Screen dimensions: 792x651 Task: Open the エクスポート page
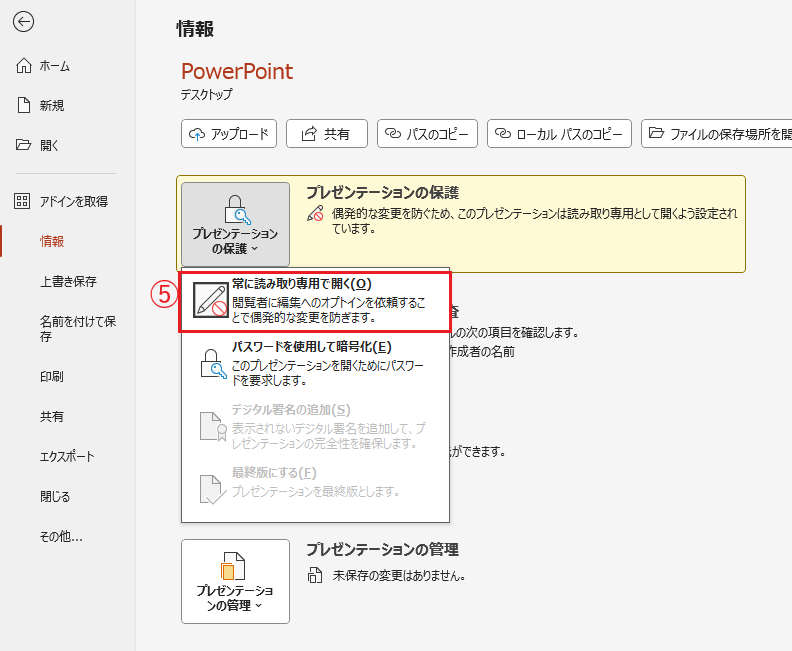point(67,456)
